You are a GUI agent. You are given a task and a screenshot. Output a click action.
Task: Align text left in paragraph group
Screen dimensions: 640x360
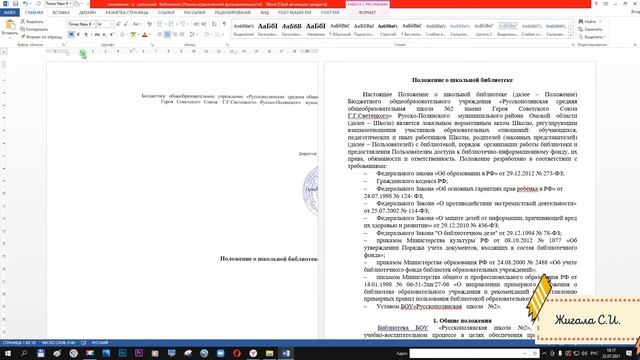point(160,35)
